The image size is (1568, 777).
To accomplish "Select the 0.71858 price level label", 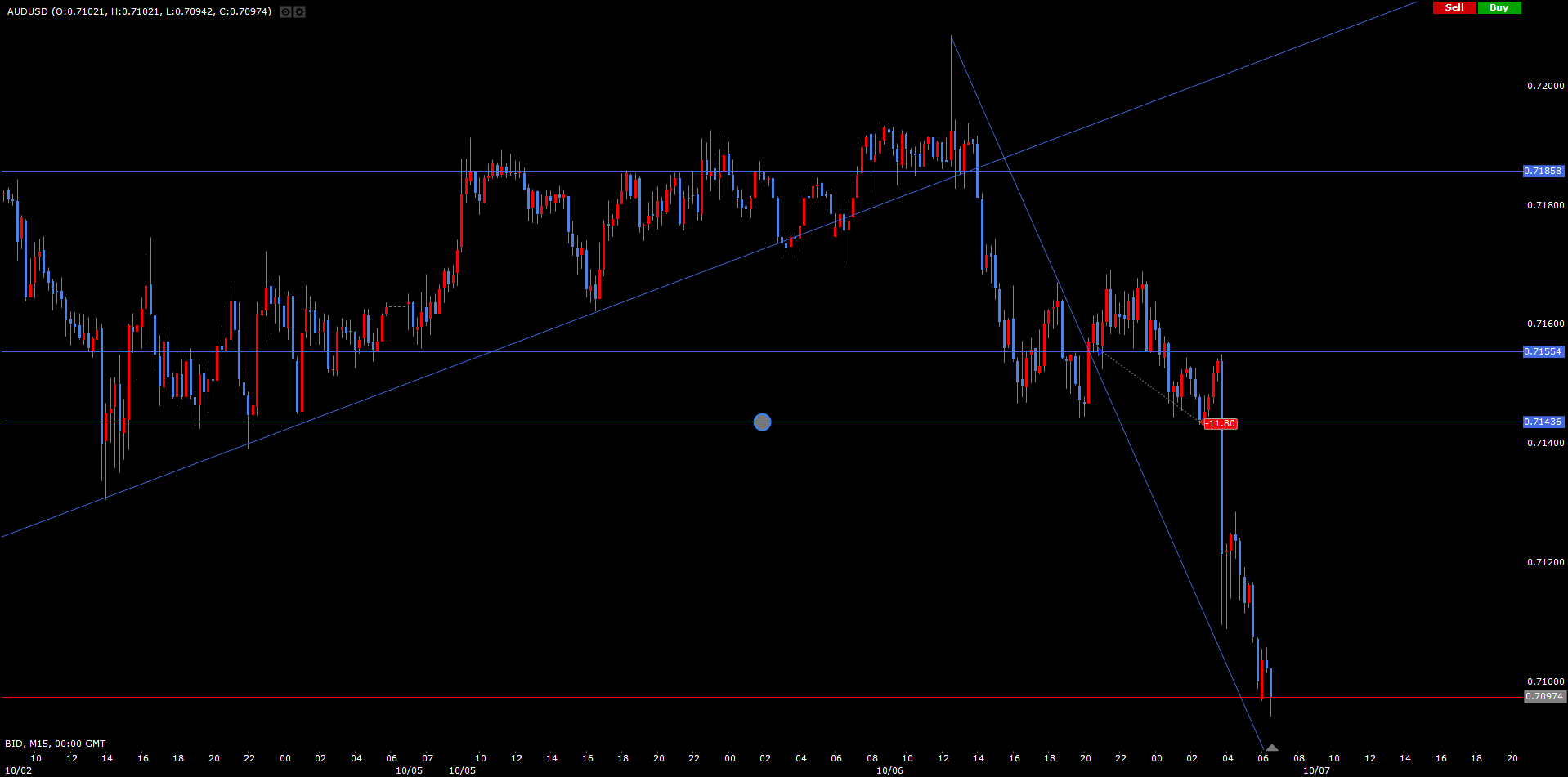I will click(1543, 172).
